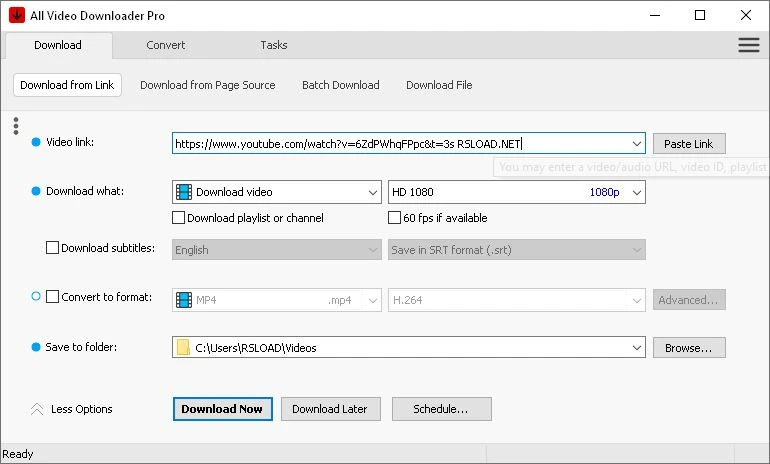
Task: Open the hamburger menu icon
Action: [x=748, y=45]
